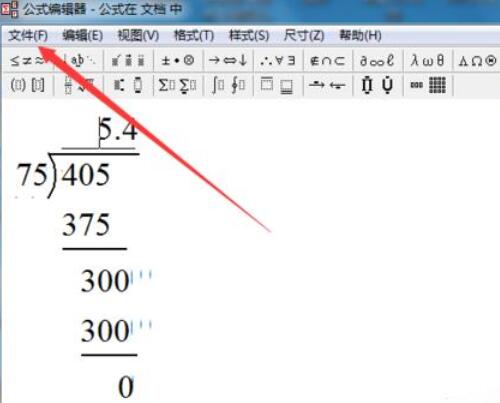
Task: Open the 视图(V) menu
Action: (138, 35)
